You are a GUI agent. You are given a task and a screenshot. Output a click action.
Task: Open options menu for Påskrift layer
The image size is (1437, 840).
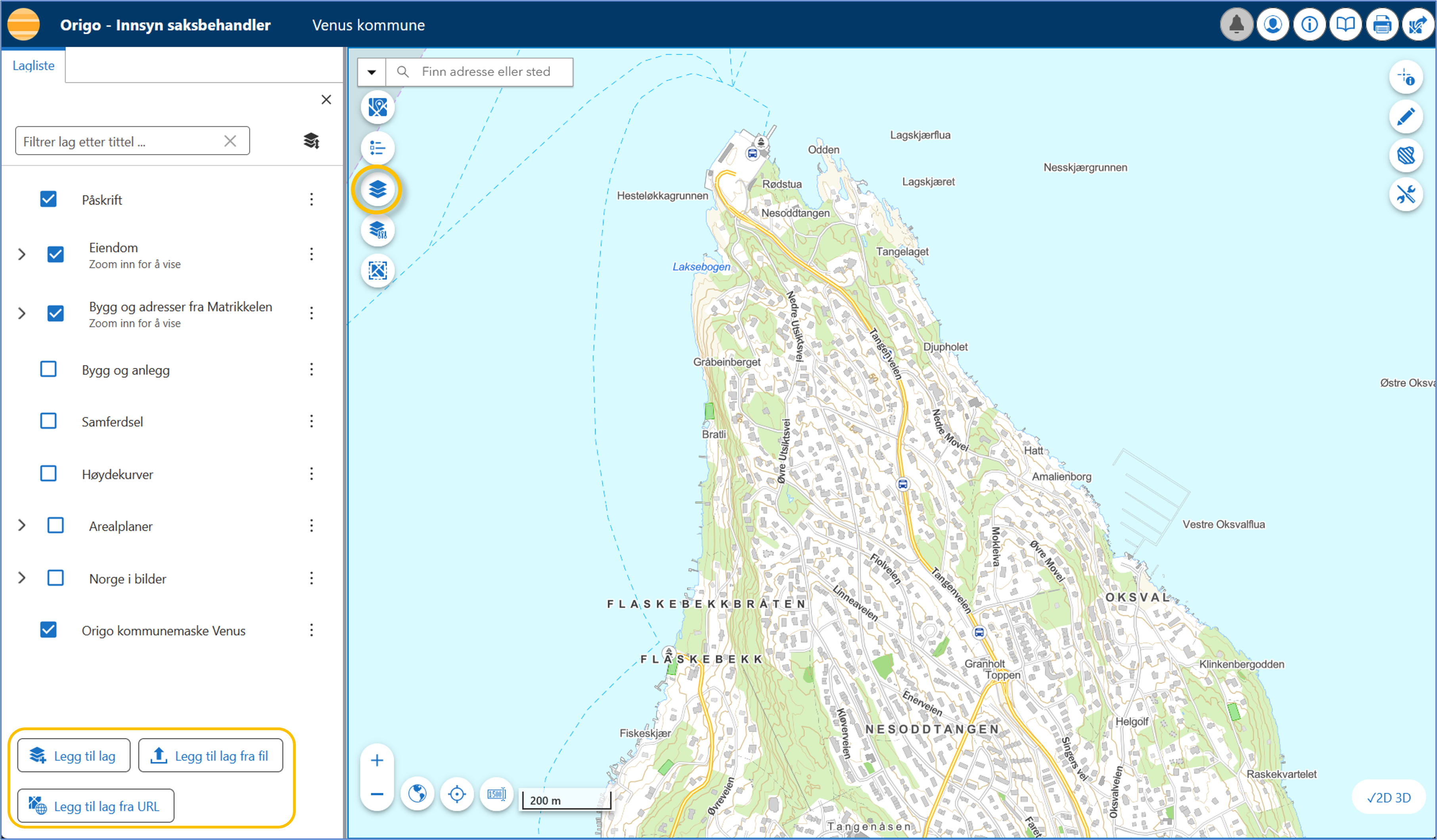tap(311, 199)
